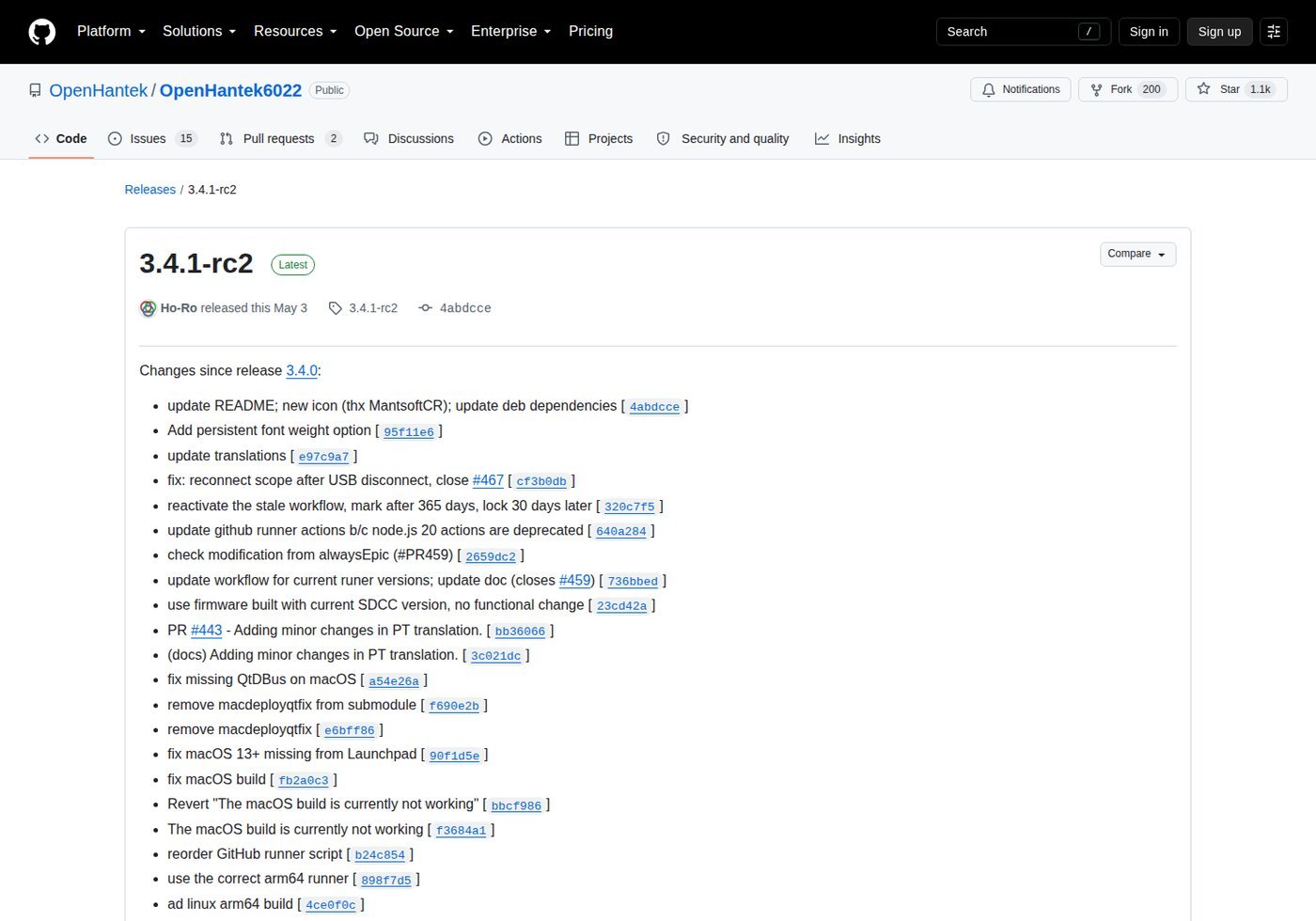Click the fork icon in Fork button
This screenshot has width=1316, height=921.
(1096, 90)
